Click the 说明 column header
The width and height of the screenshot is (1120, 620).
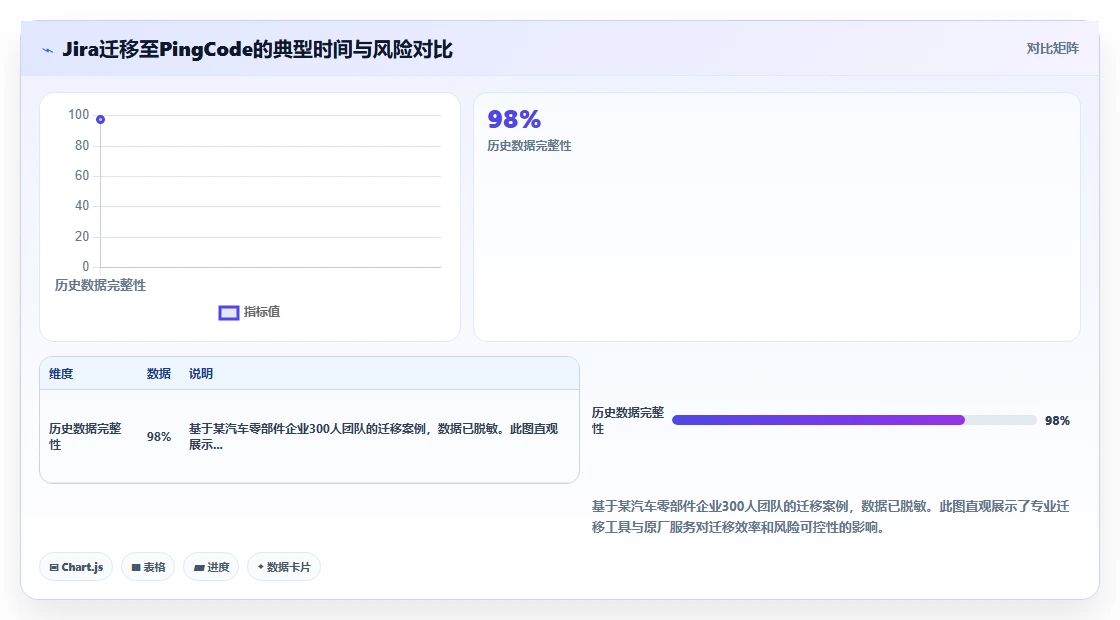pos(201,374)
